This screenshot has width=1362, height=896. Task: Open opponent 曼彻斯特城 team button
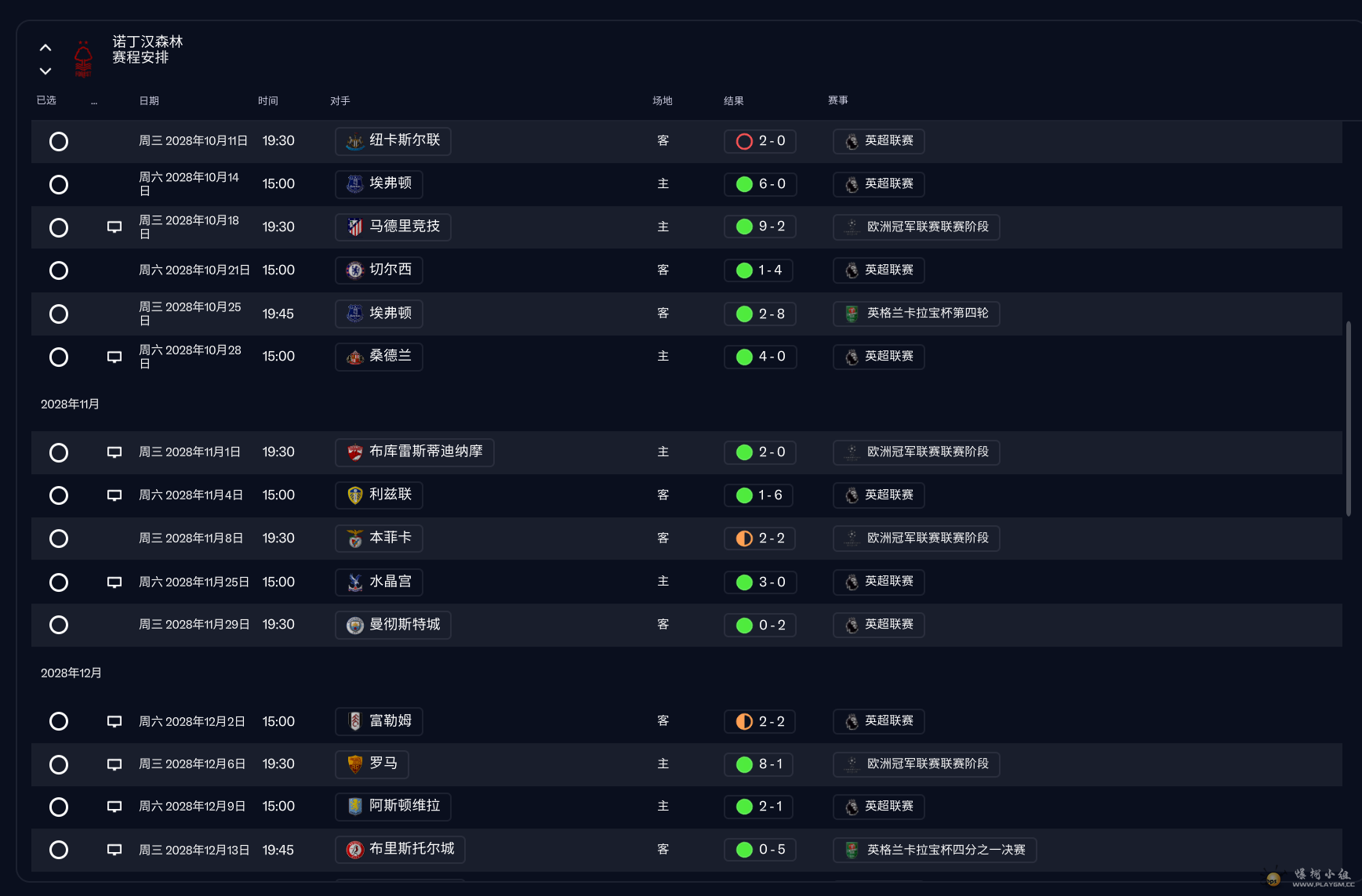click(x=393, y=625)
